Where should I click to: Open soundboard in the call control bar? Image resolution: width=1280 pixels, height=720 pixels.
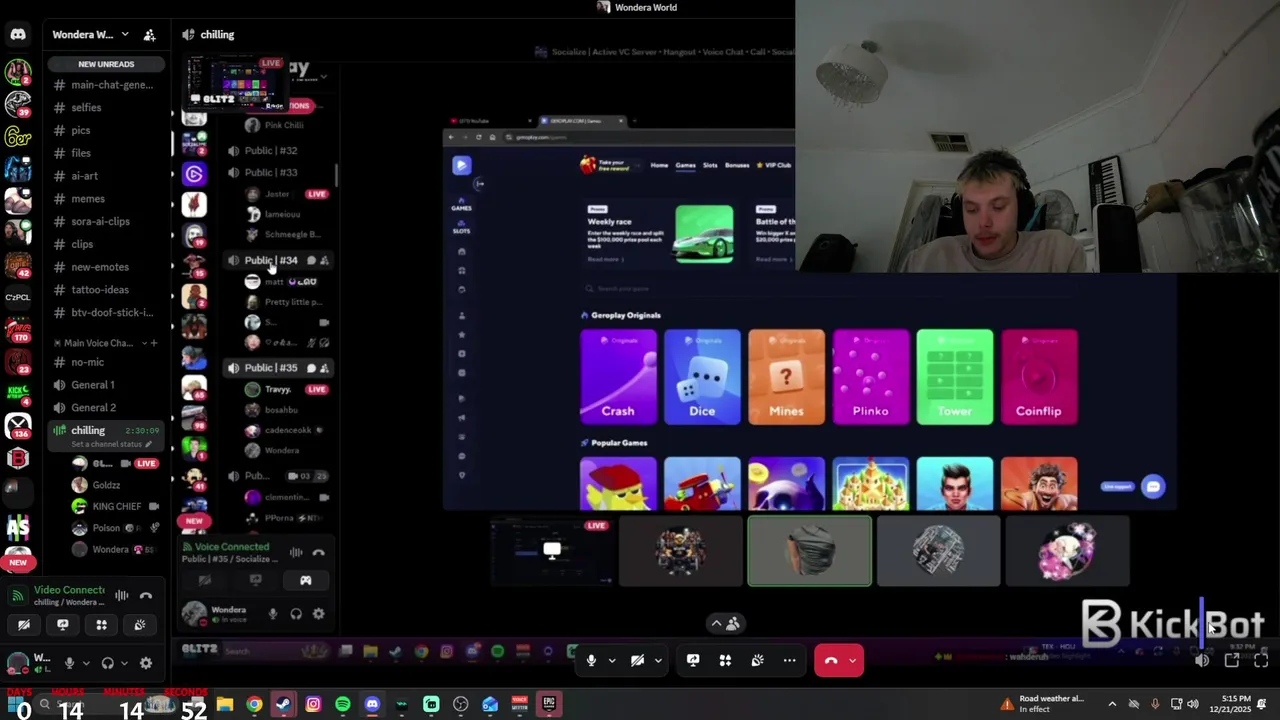(757, 660)
